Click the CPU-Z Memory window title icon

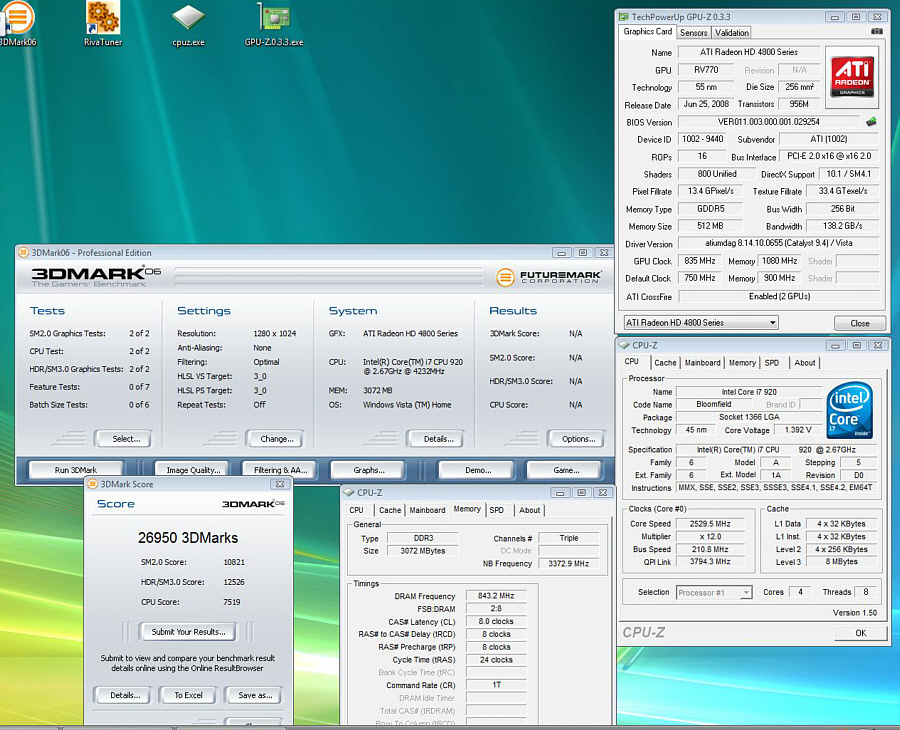[348, 492]
